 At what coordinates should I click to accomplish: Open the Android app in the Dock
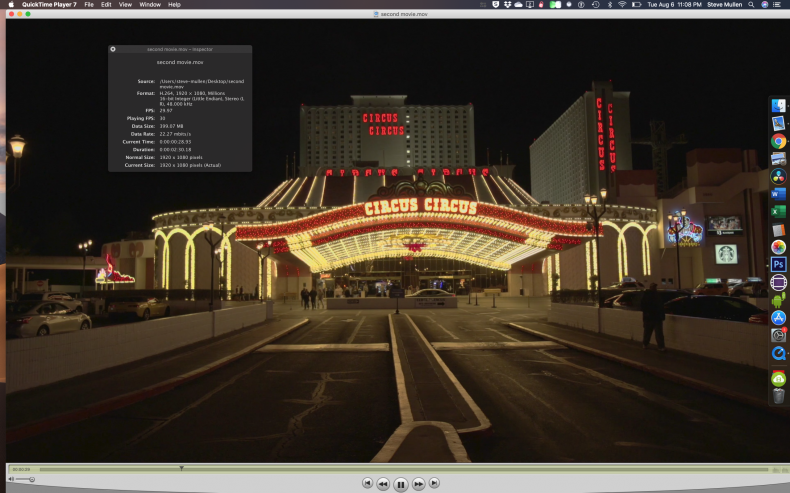tap(778, 300)
